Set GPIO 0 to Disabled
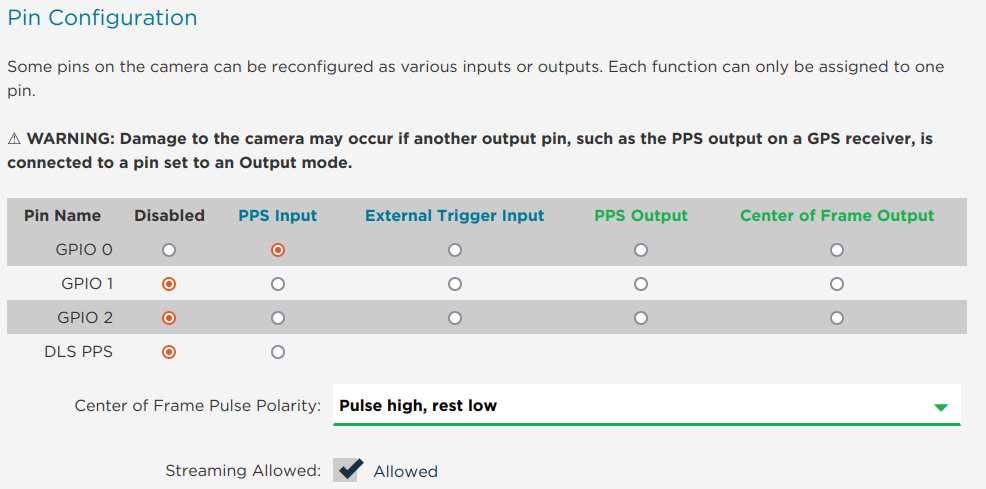This screenshot has width=986, height=489. click(x=169, y=249)
